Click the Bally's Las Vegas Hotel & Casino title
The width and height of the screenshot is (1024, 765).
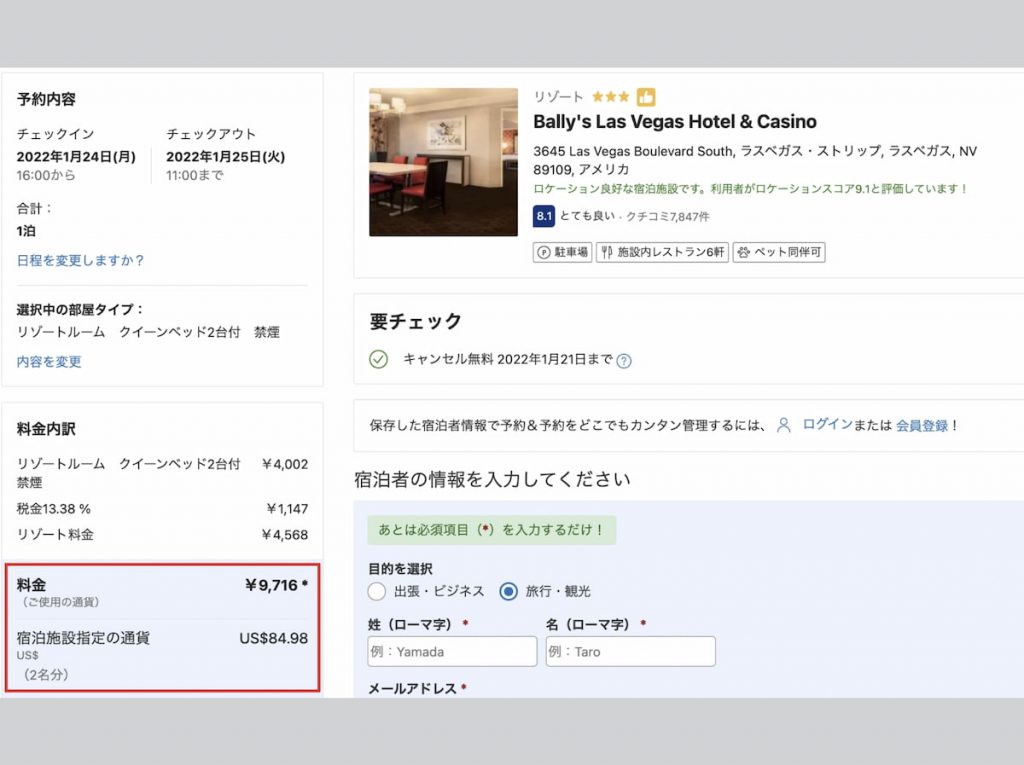point(675,122)
